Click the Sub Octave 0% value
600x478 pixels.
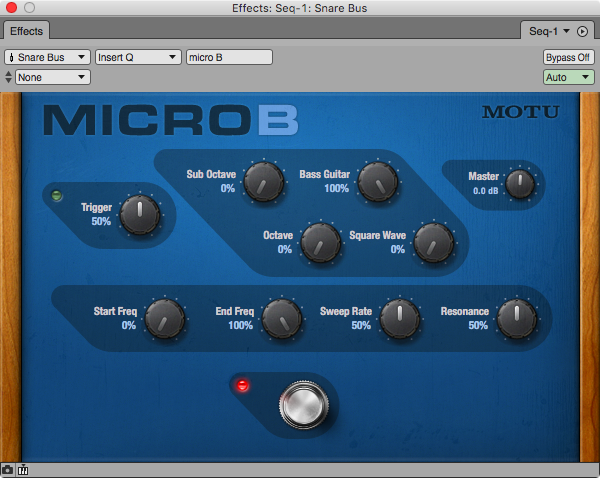pos(228,188)
